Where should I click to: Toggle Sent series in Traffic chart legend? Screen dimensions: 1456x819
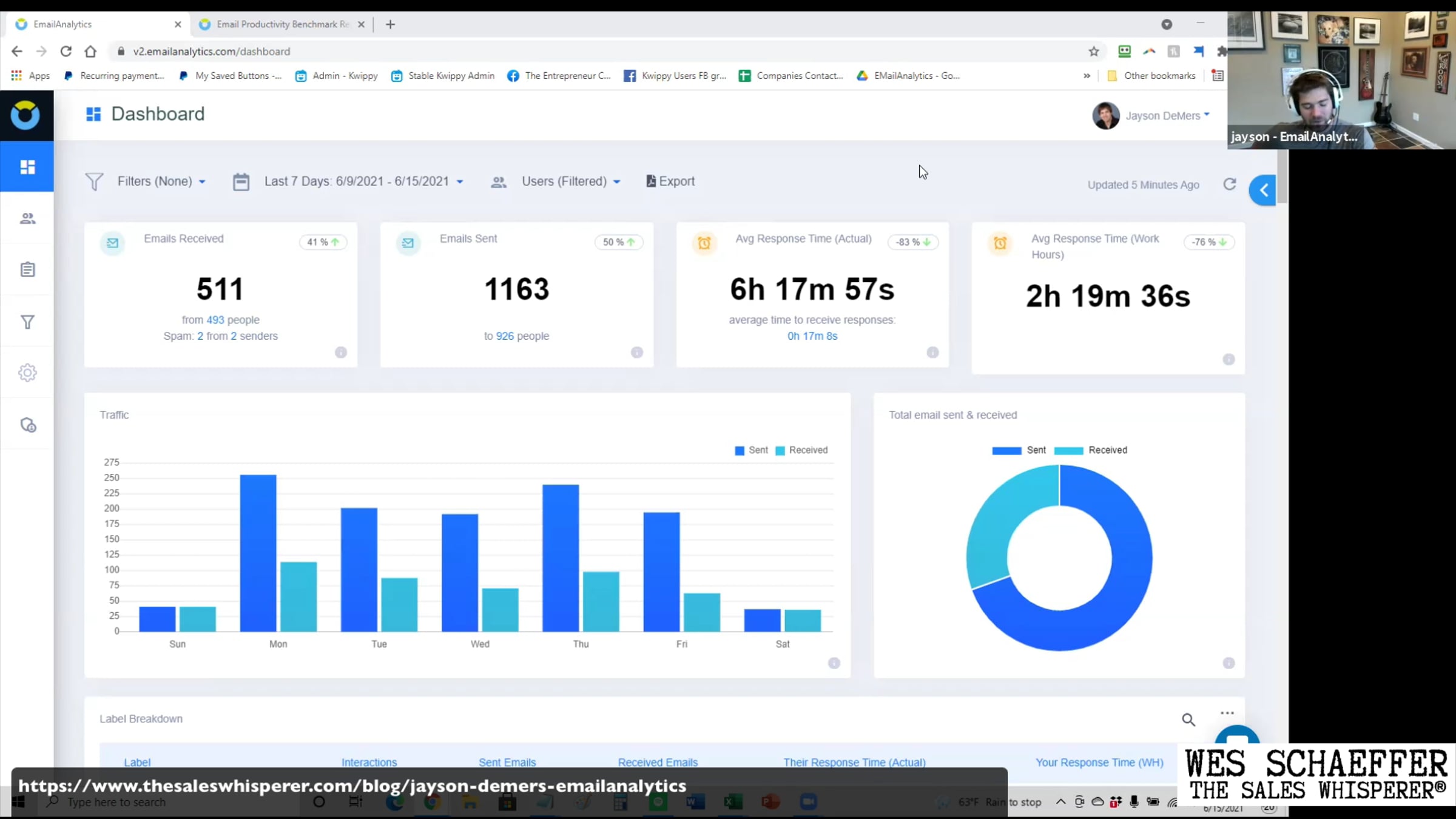(x=751, y=450)
